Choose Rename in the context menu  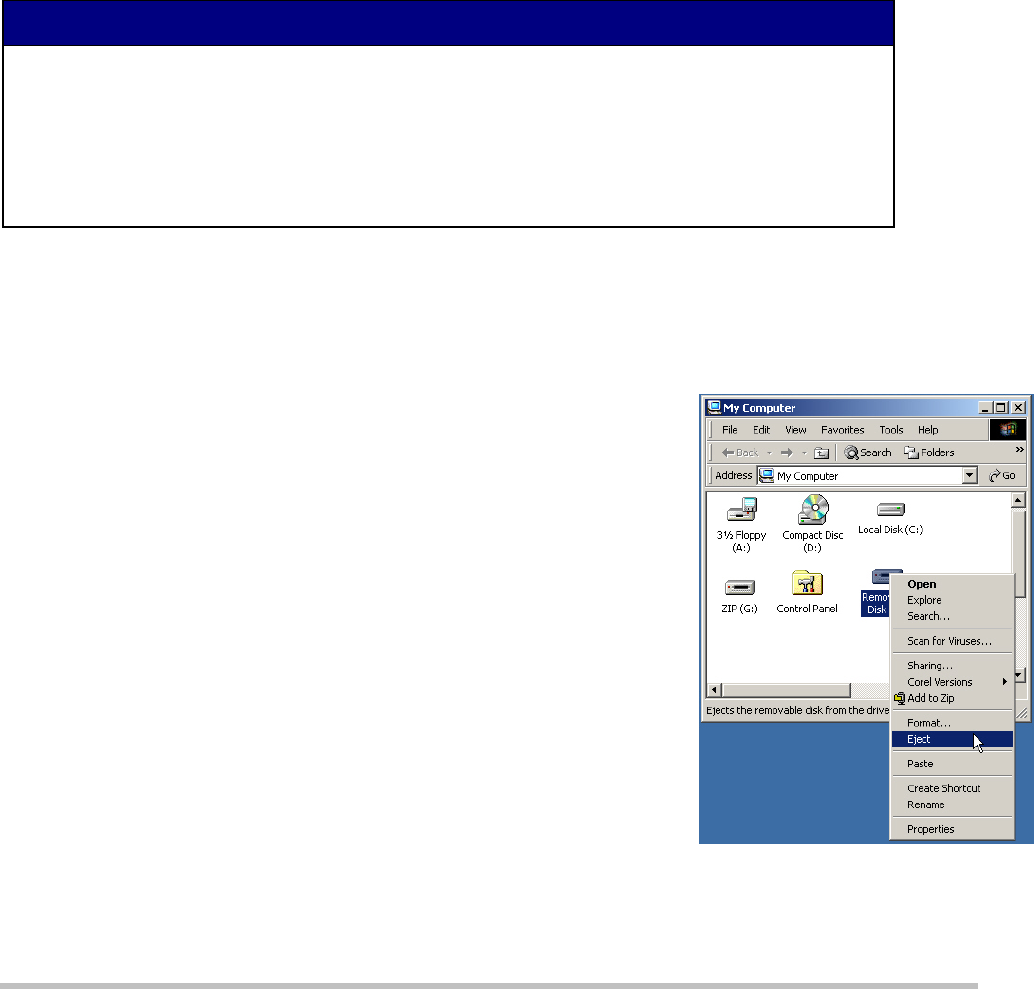point(952,804)
